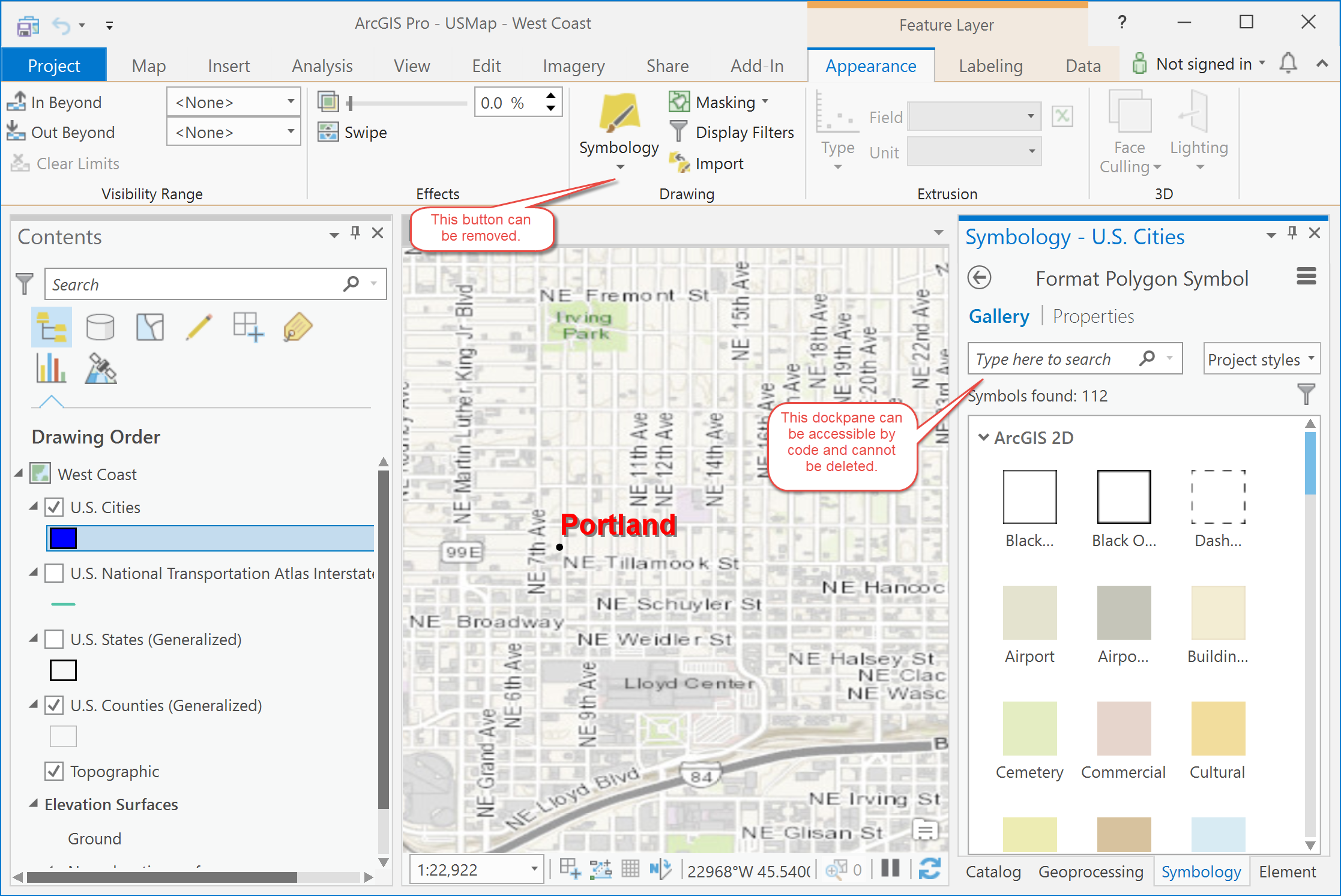
Task: Open the Not signed in dropdown
Action: 1210,64
